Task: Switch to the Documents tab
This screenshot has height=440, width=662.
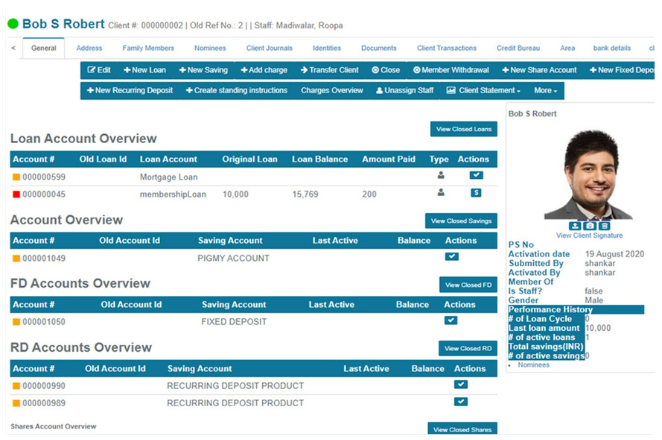Action: click(x=379, y=48)
